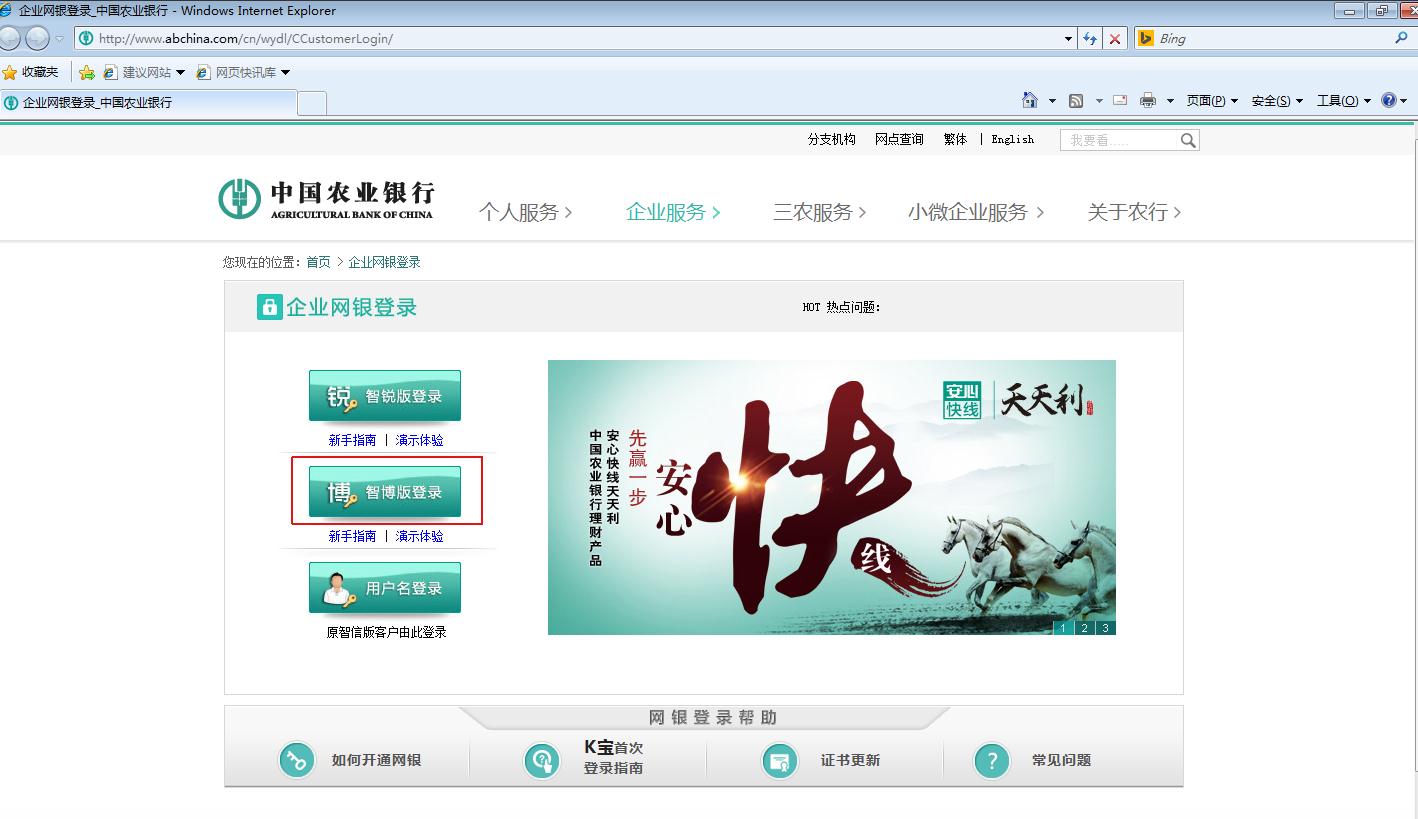The height and width of the screenshot is (819, 1418).
Task: Select the 三农服务 navigation item
Action: (x=819, y=212)
